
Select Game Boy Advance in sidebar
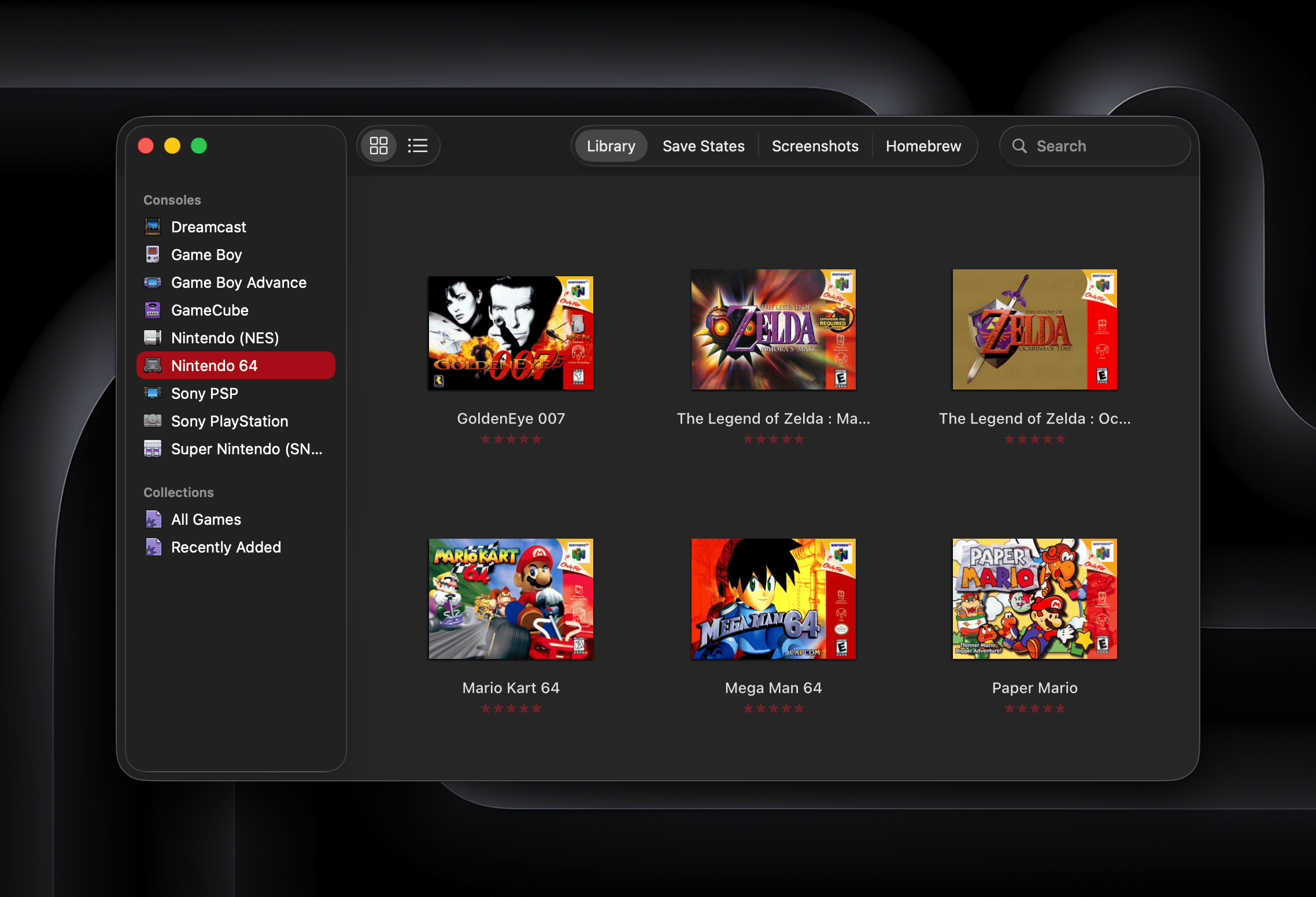tap(236, 282)
